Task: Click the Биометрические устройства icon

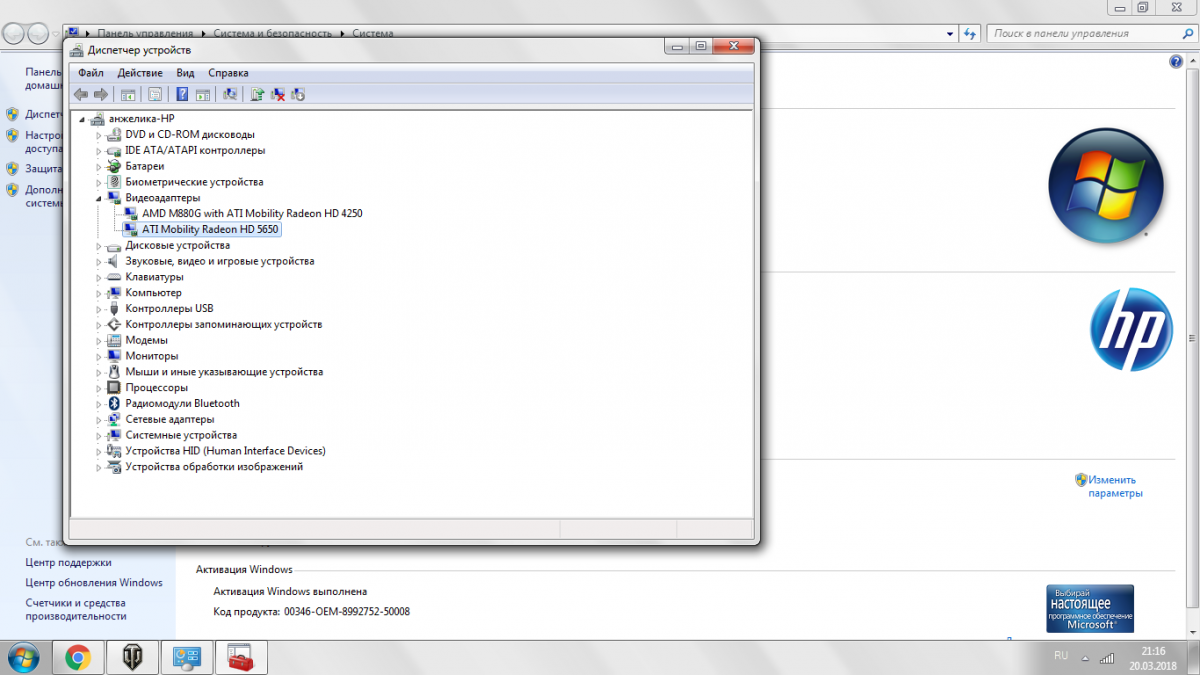Action: click(x=114, y=182)
